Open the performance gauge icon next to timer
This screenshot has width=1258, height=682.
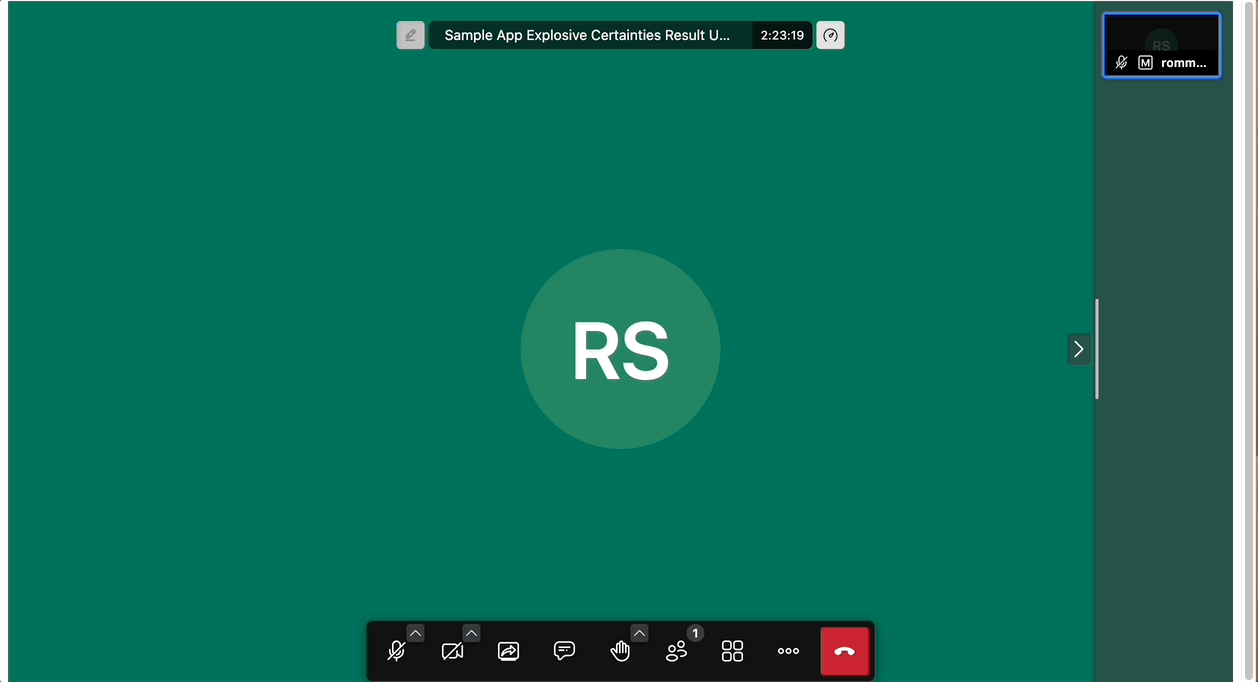point(830,35)
